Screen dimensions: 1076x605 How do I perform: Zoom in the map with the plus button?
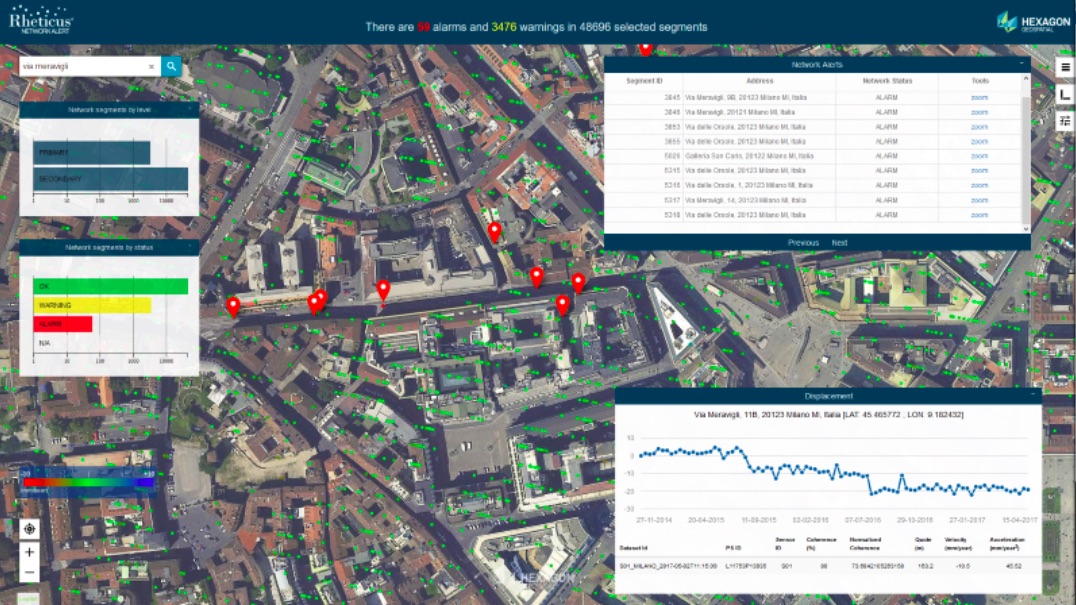coord(29,552)
